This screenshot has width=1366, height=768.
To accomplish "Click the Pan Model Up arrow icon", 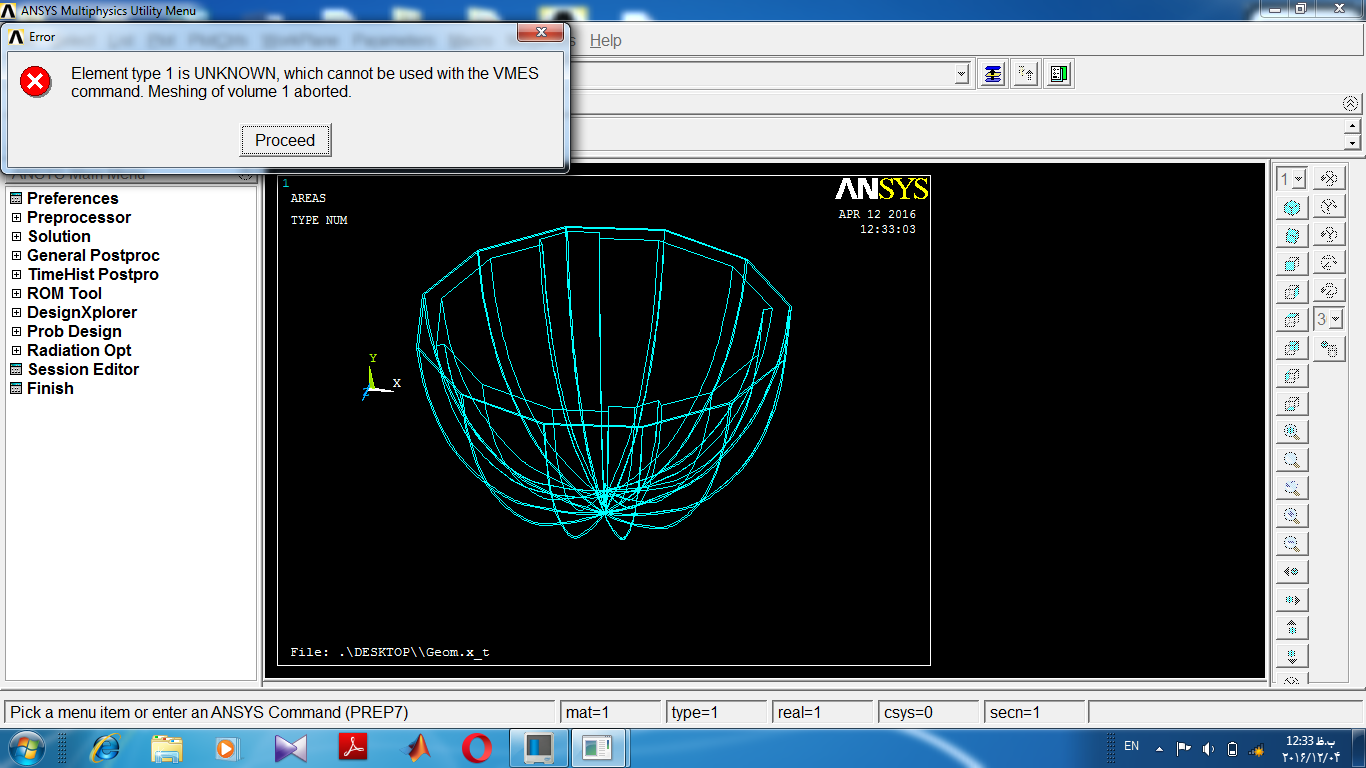I will (x=1292, y=628).
